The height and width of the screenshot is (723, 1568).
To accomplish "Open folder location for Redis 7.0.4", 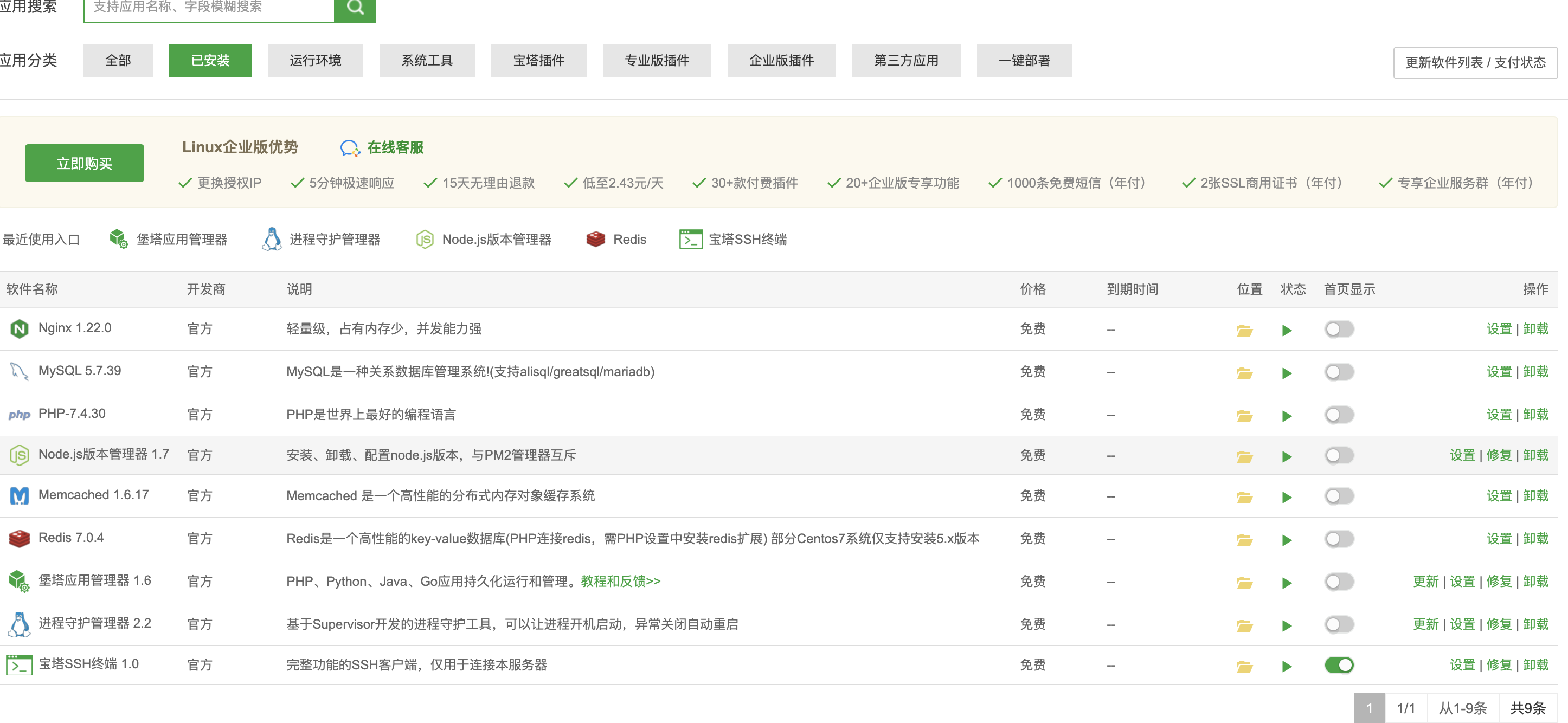I will (1244, 540).
